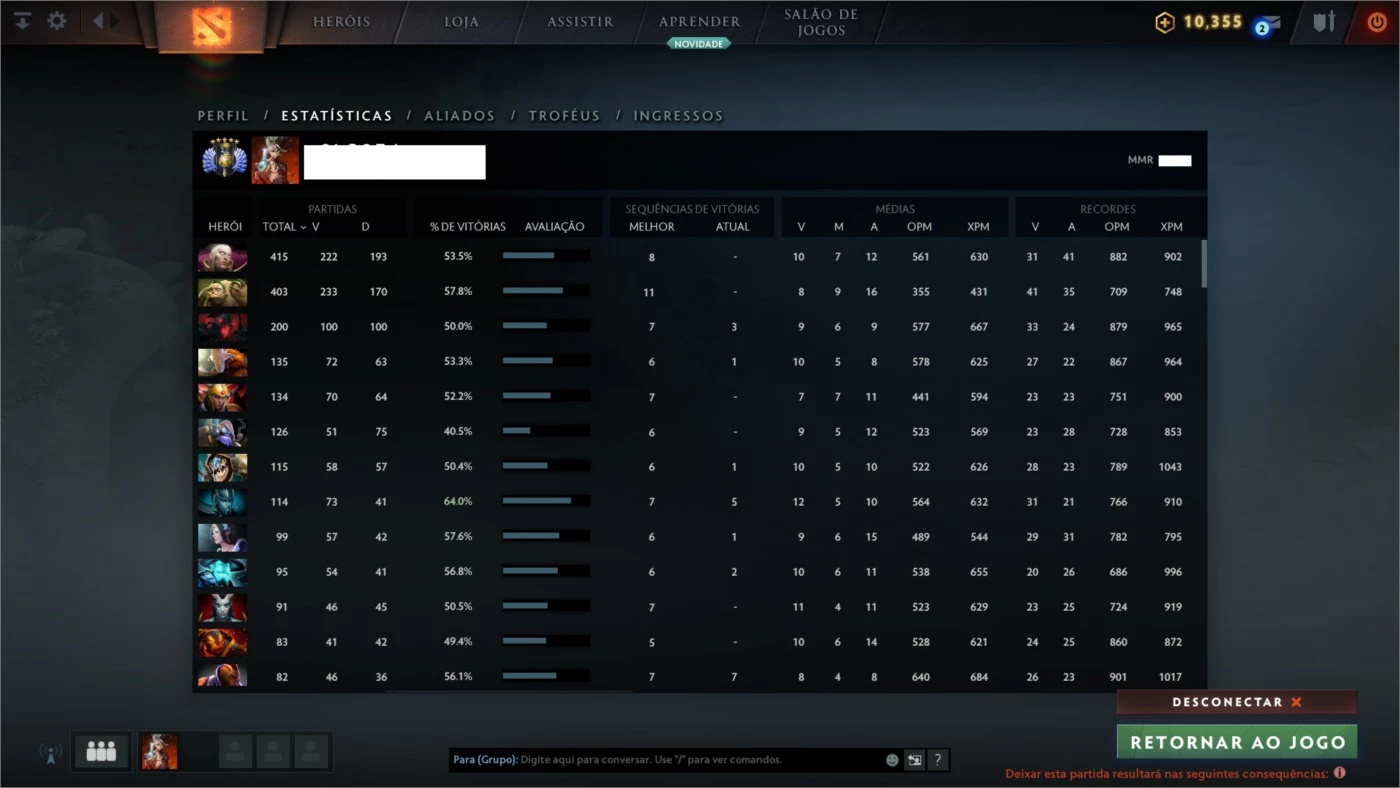This screenshot has width=1400, height=788.
Task: Sort by AVALIAÇÃO column header
Action: pyautogui.click(x=554, y=227)
